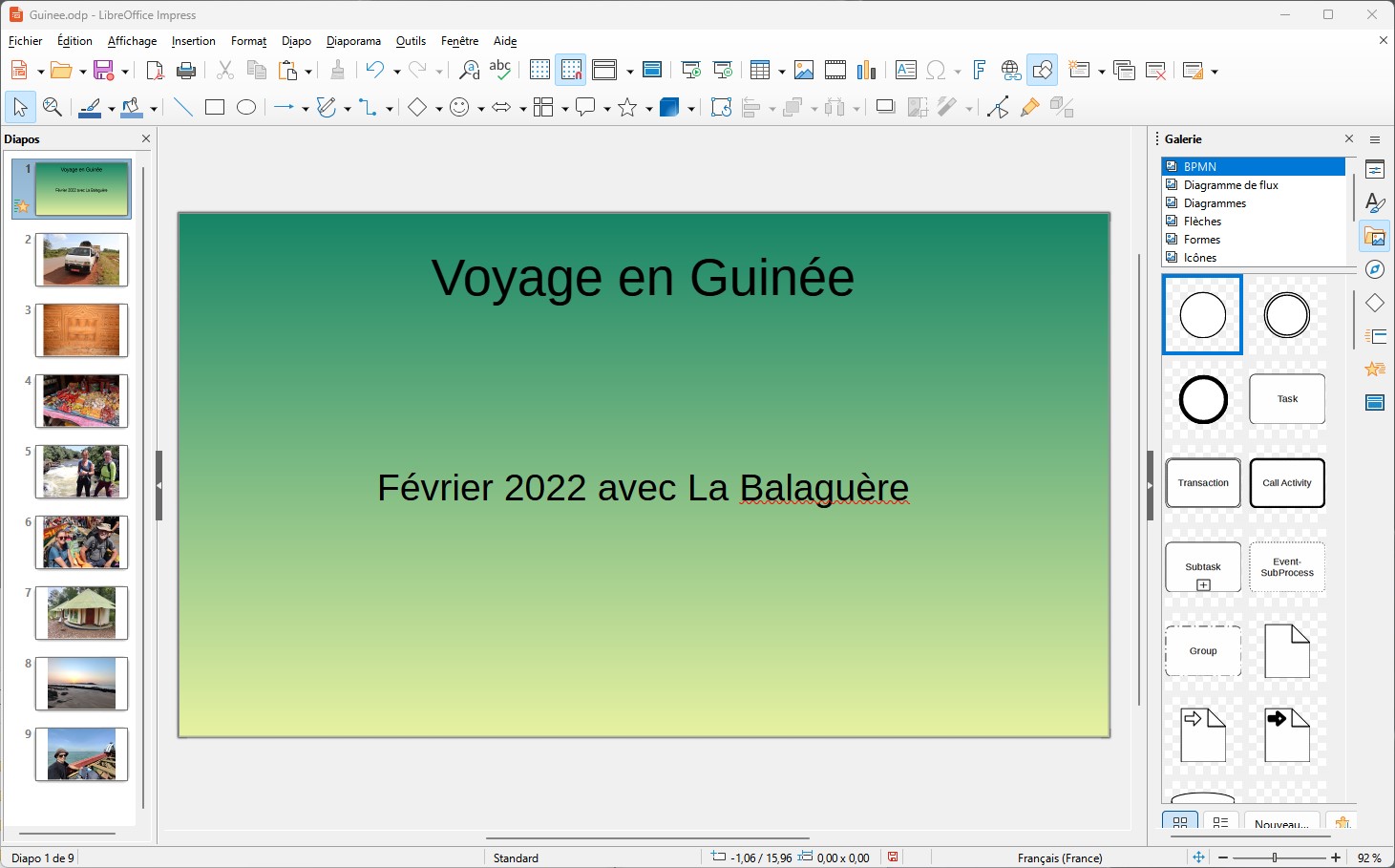Open the Display Views dropdown arrow
Image resolution: width=1395 pixels, height=868 pixels.
click(629, 72)
